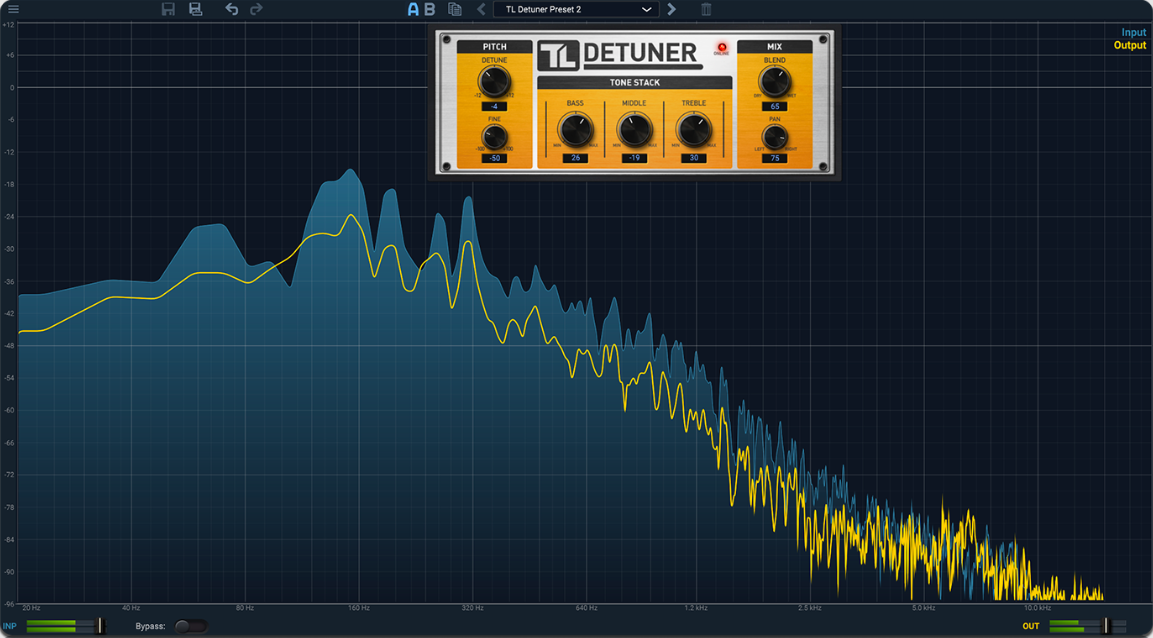
Task: Toggle the Input spectrum legend label
Action: point(1133,32)
